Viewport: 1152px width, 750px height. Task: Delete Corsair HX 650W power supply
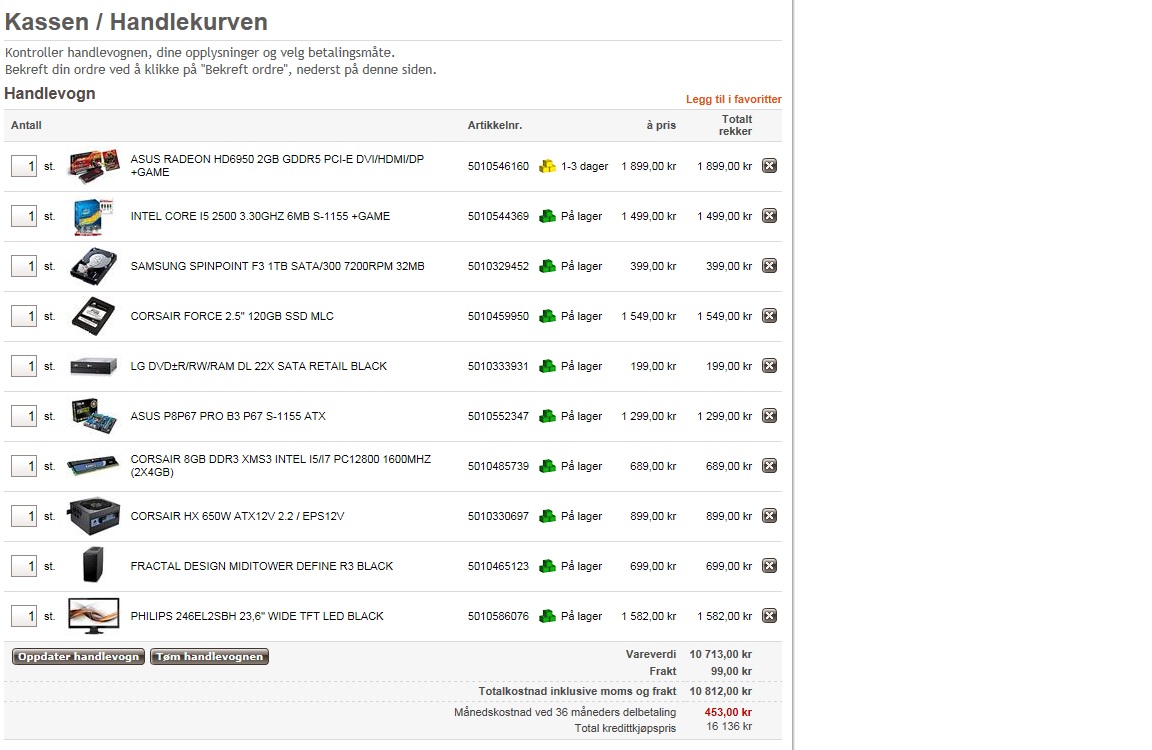click(769, 516)
